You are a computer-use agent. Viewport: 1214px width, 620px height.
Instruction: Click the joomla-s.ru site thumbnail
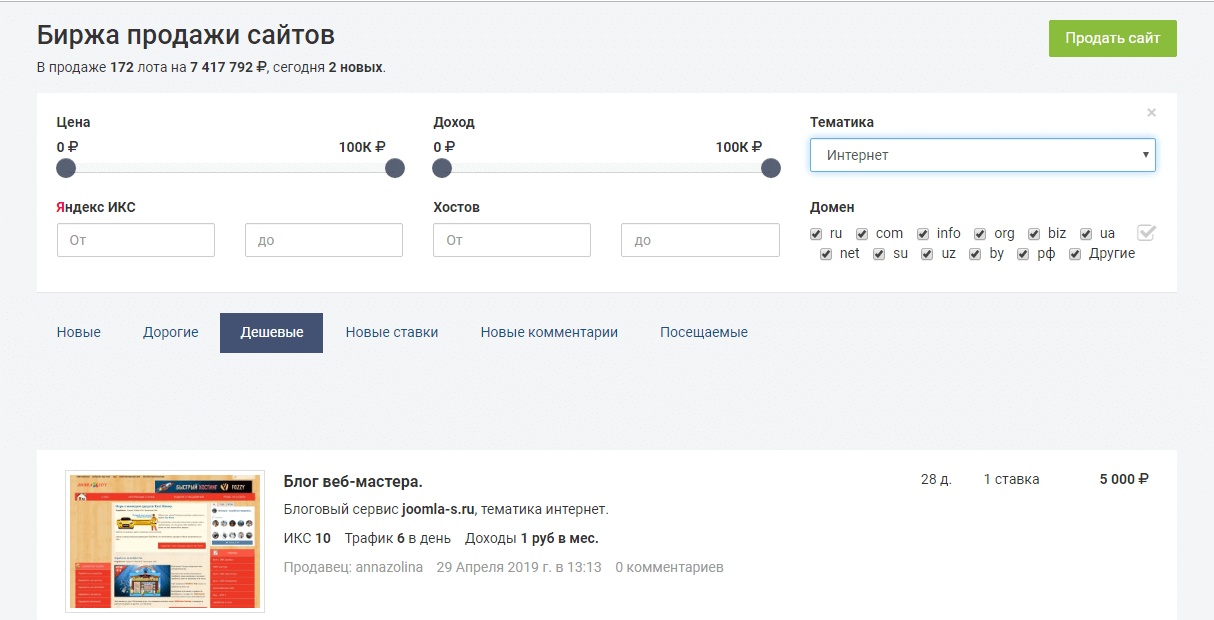(165, 541)
